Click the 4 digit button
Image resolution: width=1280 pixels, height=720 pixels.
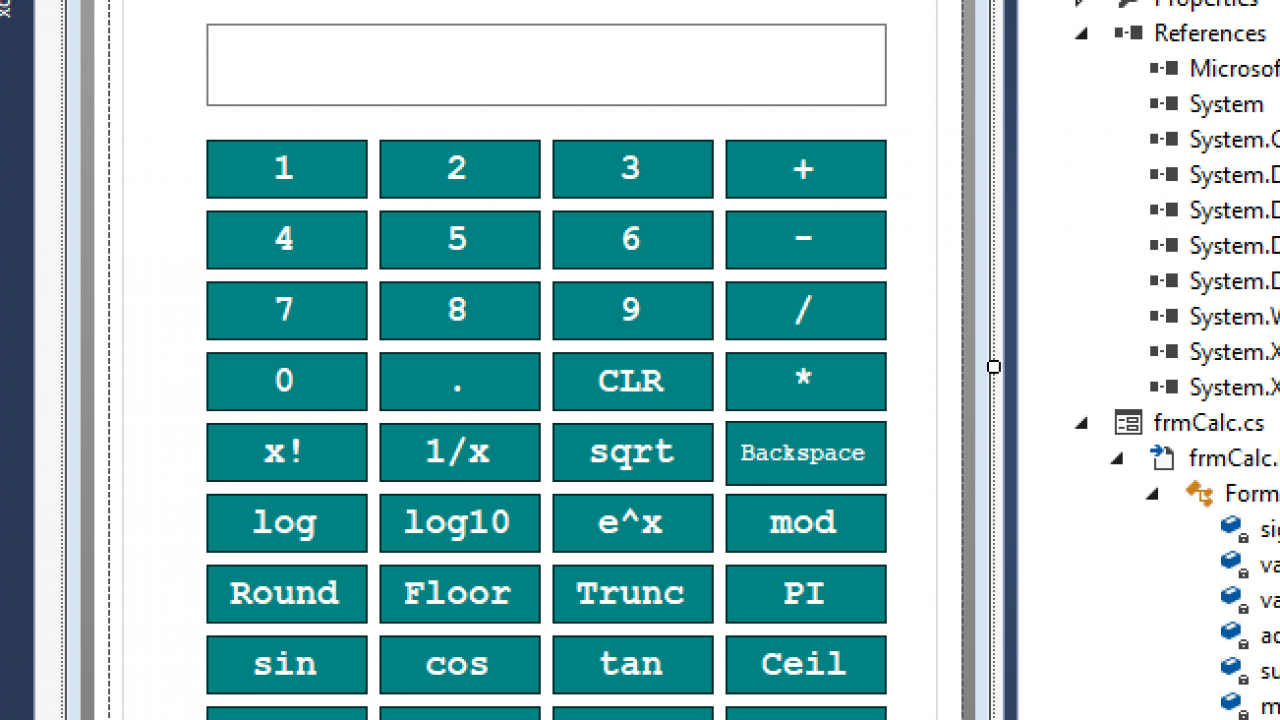pos(287,240)
